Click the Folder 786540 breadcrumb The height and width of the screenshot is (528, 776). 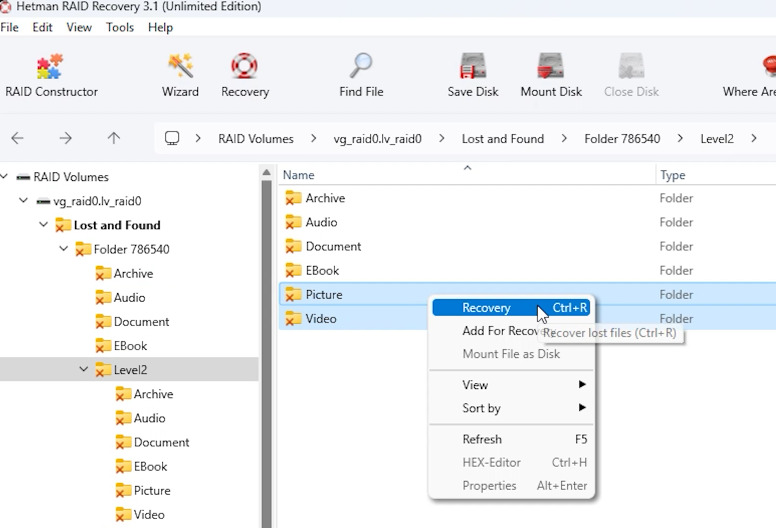622,139
